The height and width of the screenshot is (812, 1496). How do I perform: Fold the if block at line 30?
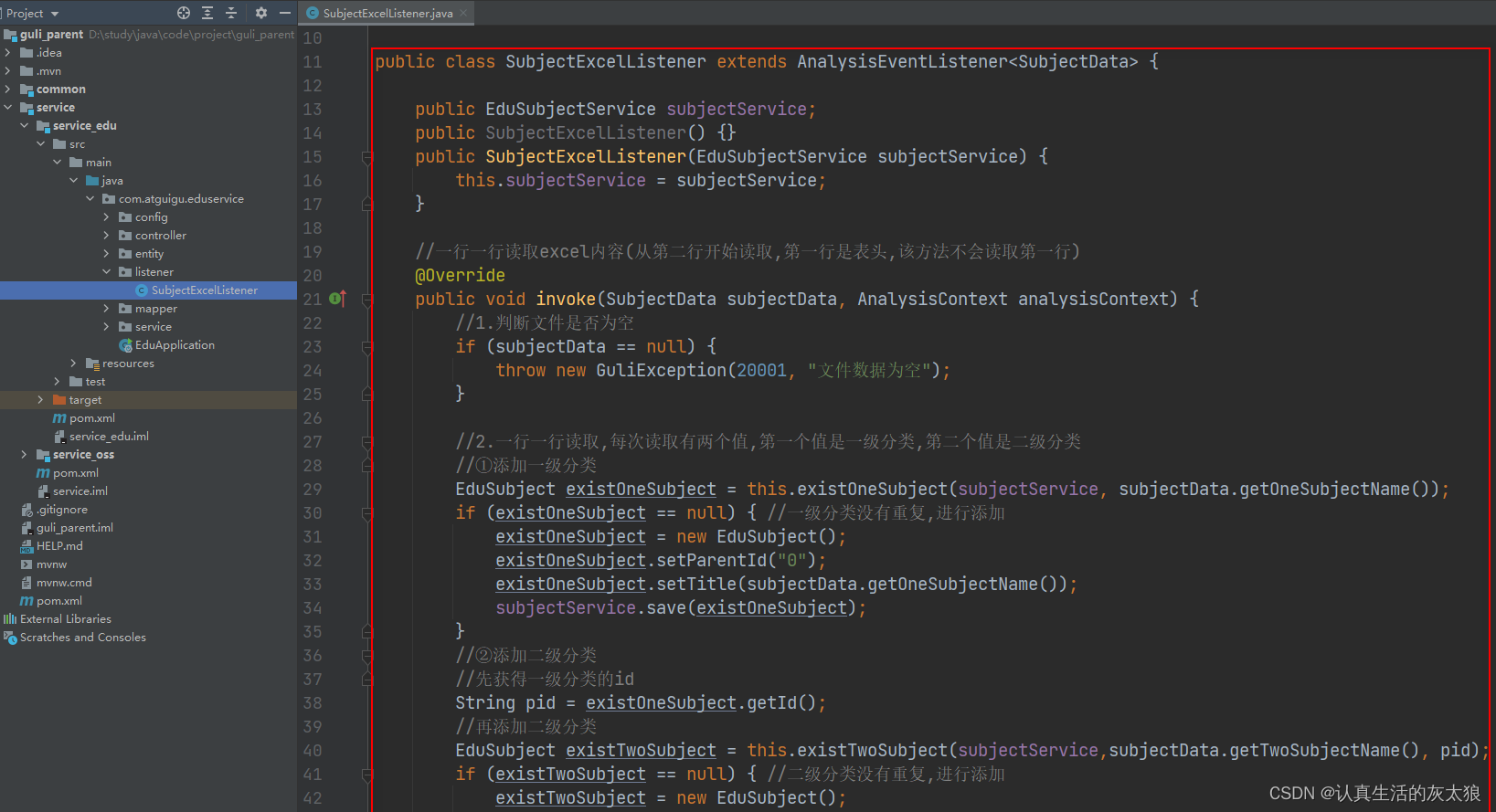coord(366,513)
